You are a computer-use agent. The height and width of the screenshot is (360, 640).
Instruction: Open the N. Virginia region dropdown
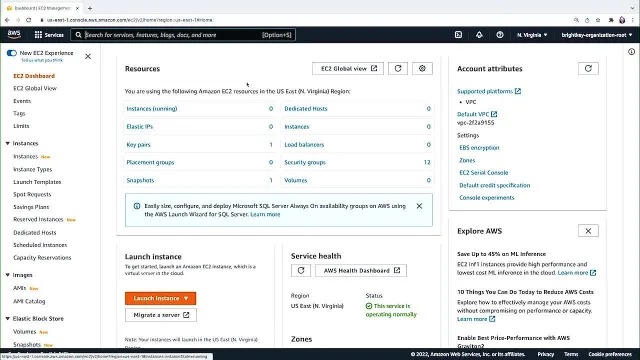[x=532, y=35]
